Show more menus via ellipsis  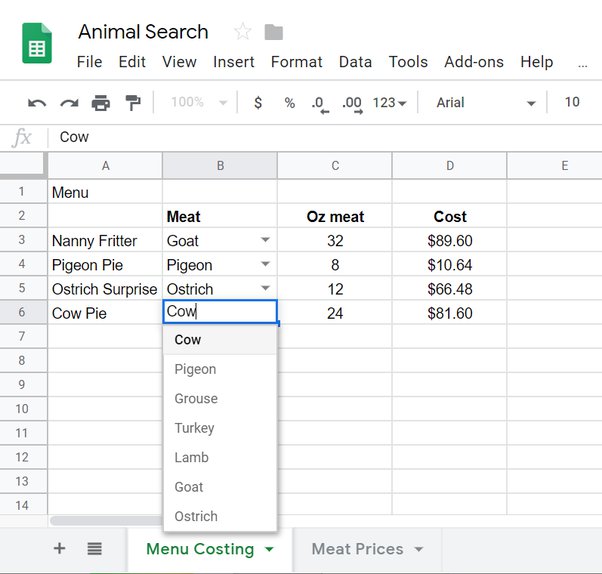click(582, 65)
